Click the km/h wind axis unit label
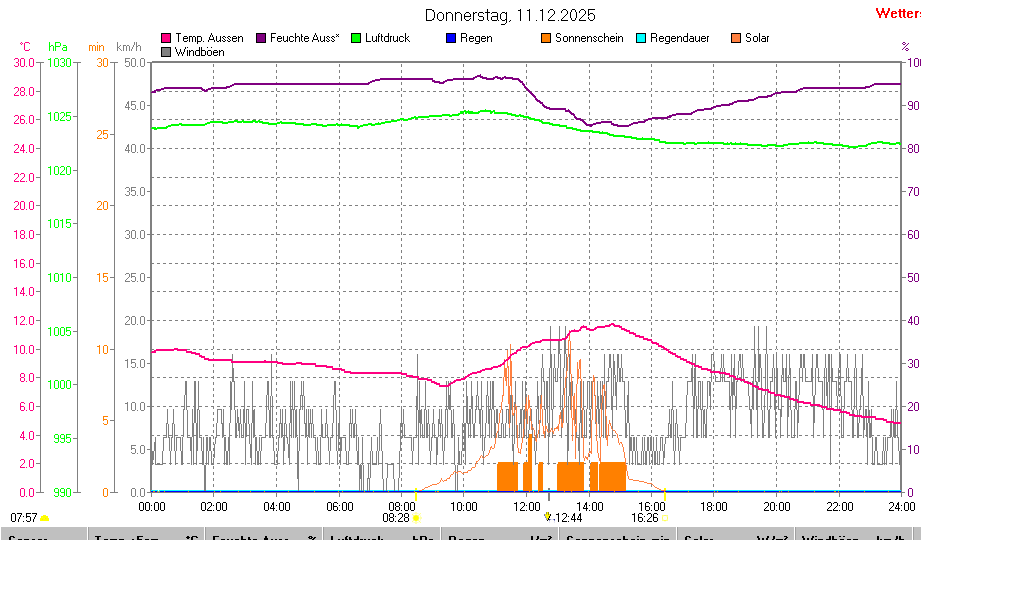Image resolution: width=1024 pixels, height=608 pixels. click(x=128, y=47)
